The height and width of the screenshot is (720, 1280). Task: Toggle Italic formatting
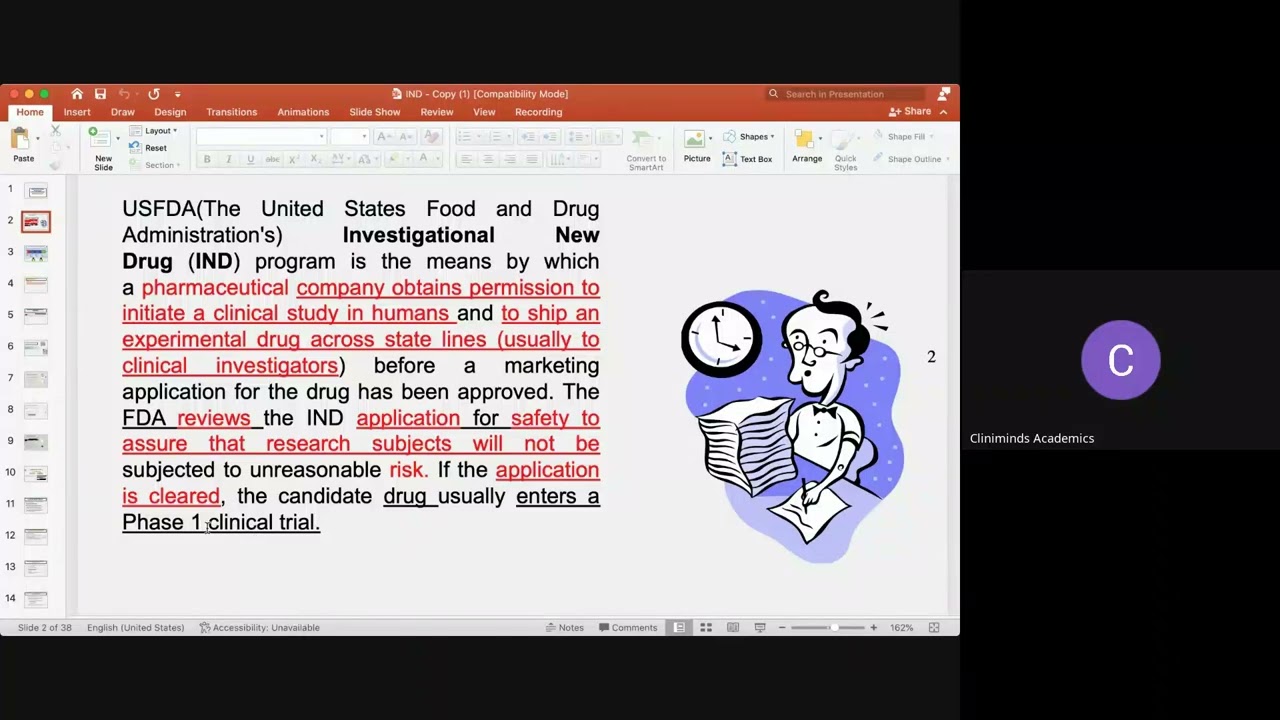tap(228, 160)
